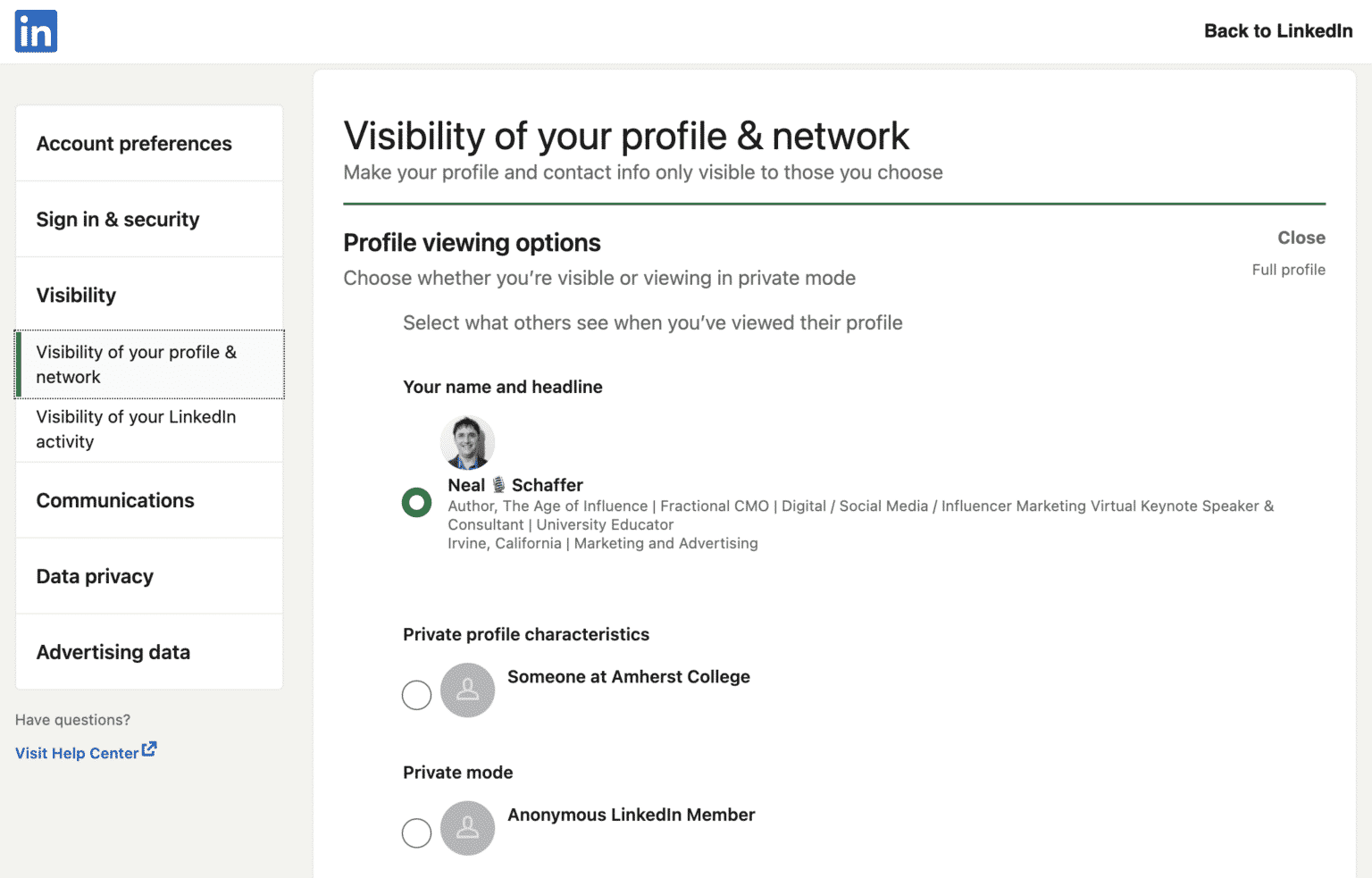Click Neal Schaffer's profile photo
The image size is (1372, 878).
coord(467,442)
